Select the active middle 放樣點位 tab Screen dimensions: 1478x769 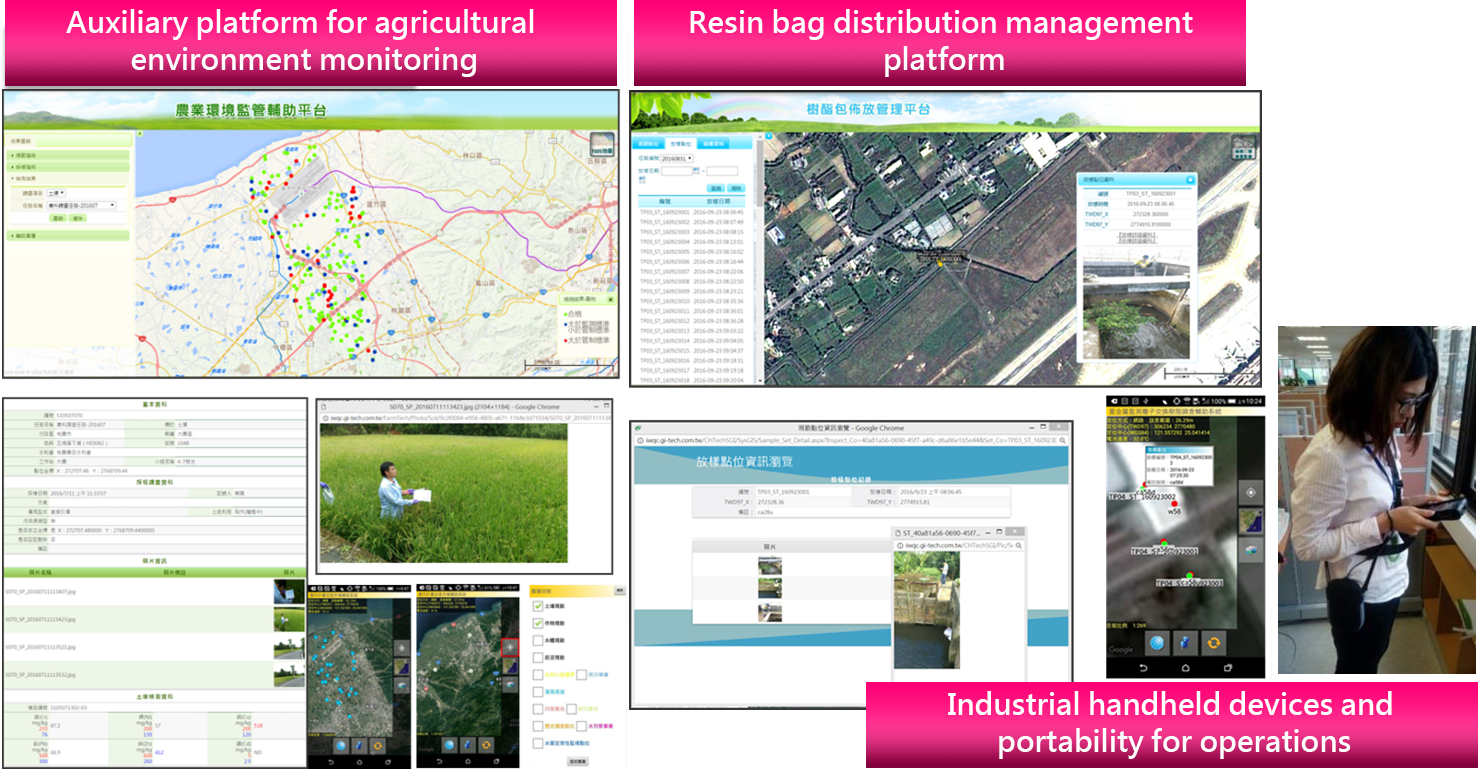681,144
